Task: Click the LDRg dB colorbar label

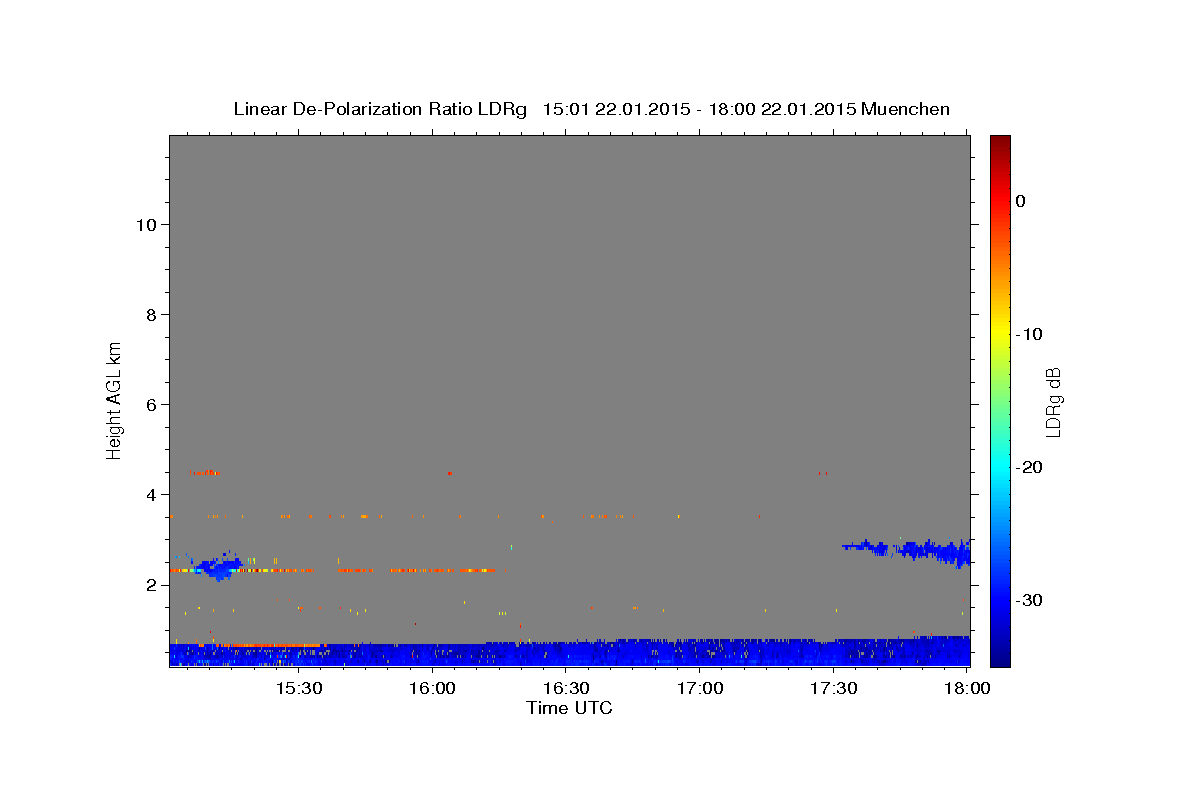Action: (x=1052, y=401)
